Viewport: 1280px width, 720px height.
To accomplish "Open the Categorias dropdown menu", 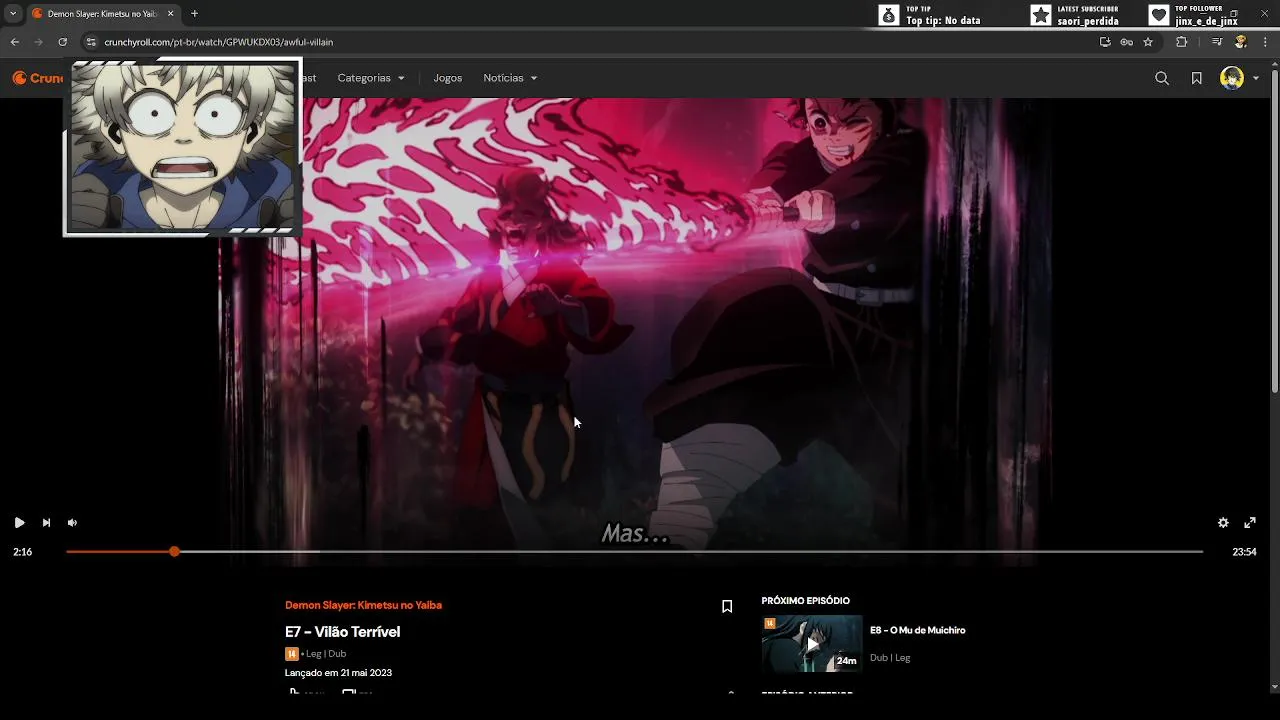I will click(x=371, y=78).
